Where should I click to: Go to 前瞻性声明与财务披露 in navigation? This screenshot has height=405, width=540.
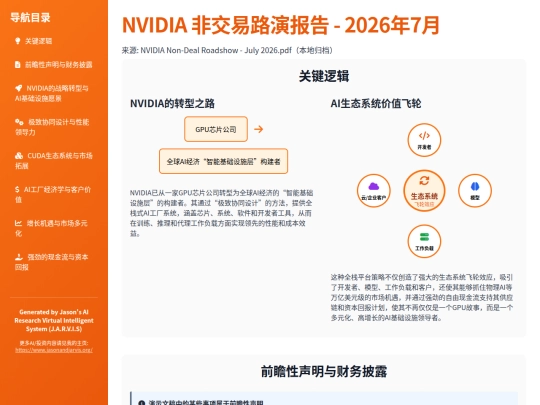coord(54,64)
